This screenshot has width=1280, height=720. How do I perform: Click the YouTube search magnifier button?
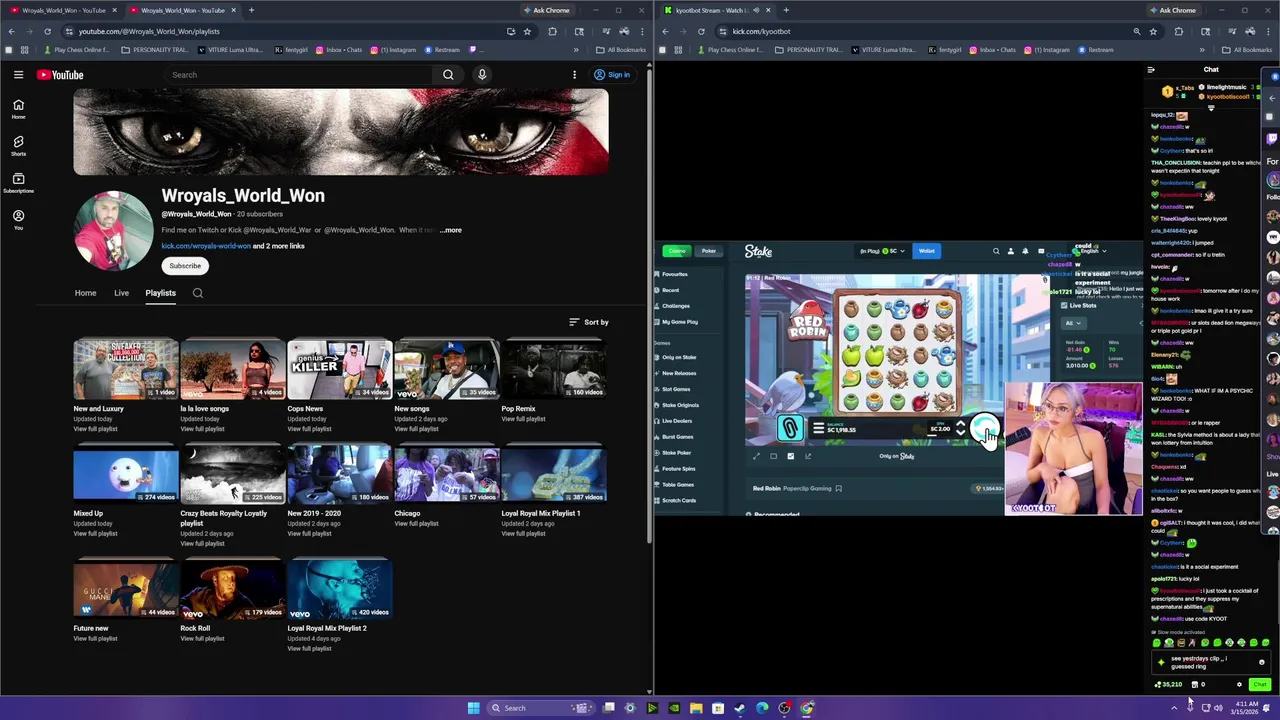pyautogui.click(x=448, y=75)
